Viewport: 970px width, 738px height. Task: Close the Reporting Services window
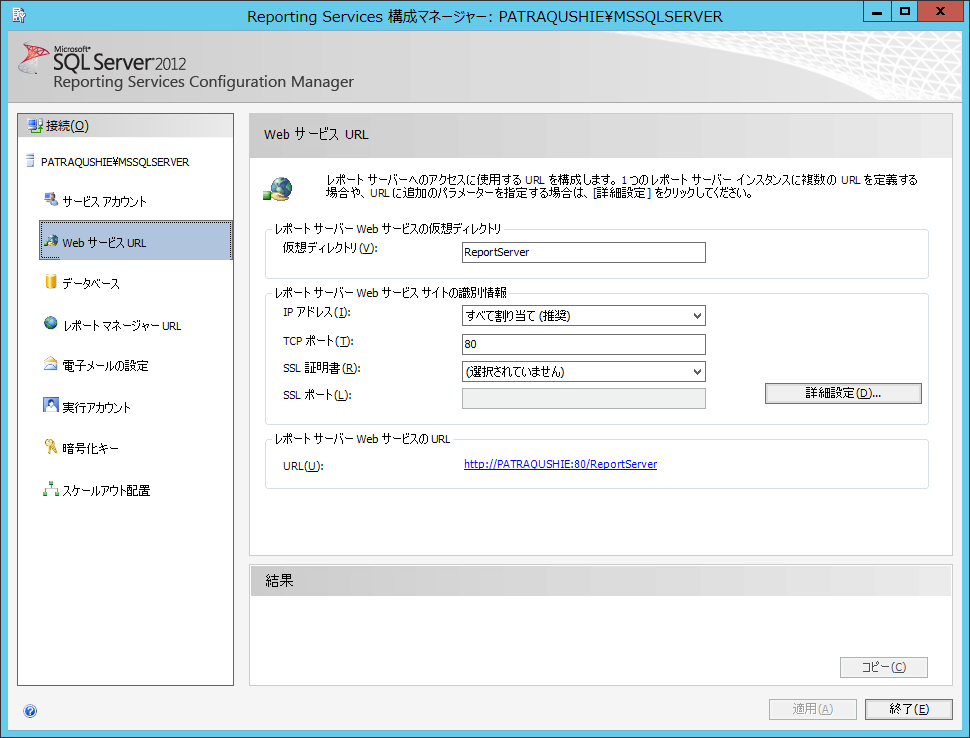(940, 11)
